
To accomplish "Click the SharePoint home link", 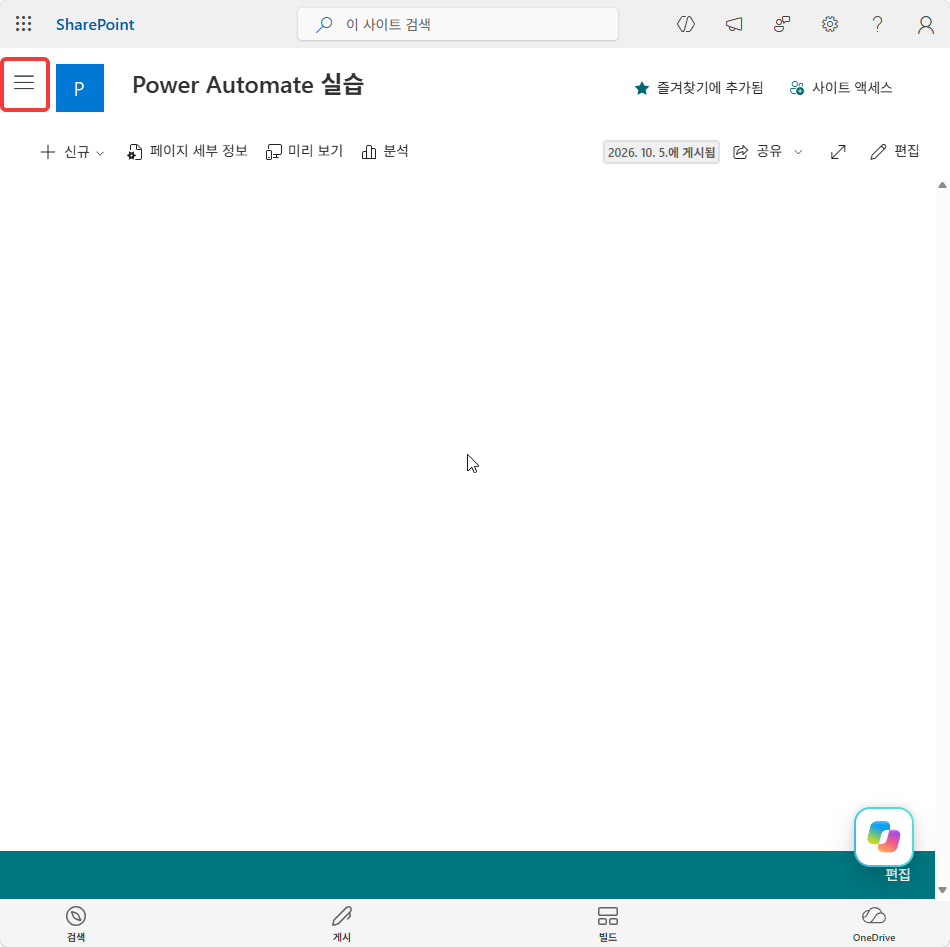I will click(95, 24).
